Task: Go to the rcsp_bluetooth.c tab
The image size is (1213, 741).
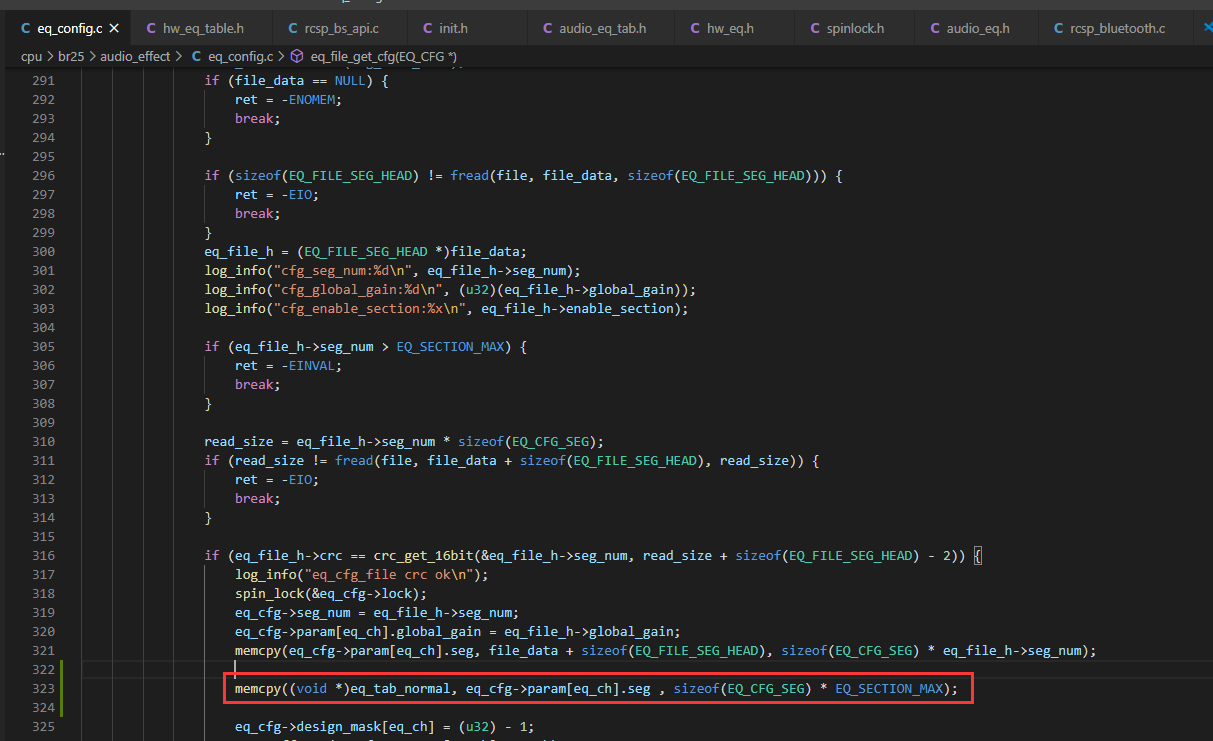Action: point(1109,28)
